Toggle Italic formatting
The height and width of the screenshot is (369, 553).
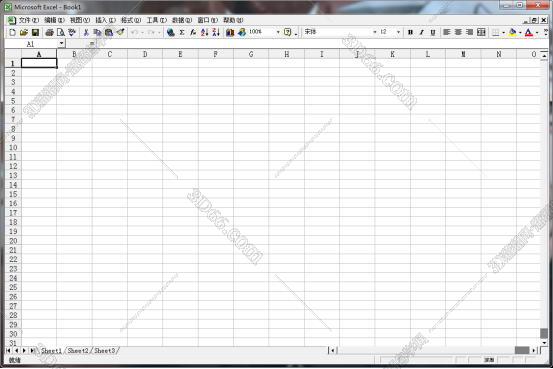coord(421,32)
